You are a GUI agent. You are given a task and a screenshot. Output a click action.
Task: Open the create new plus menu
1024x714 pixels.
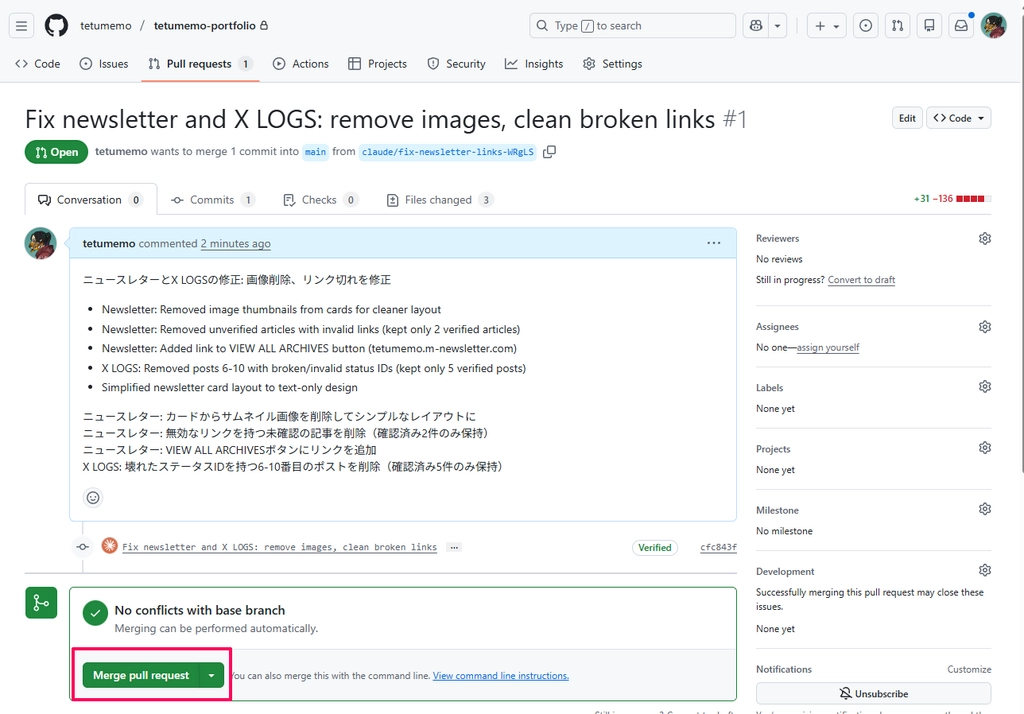coord(826,25)
